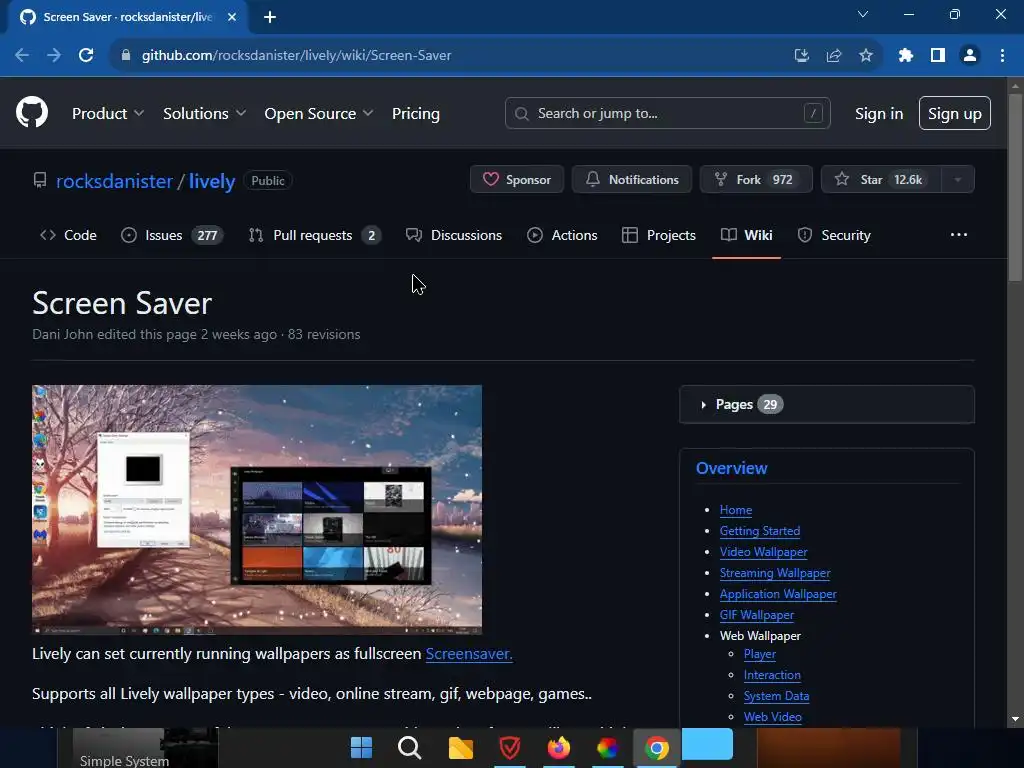Image resolution: width=1024 pixels, height=768 pixels.
Task: Open Chrome extensions puzzle icon
Action: (905, 56)
